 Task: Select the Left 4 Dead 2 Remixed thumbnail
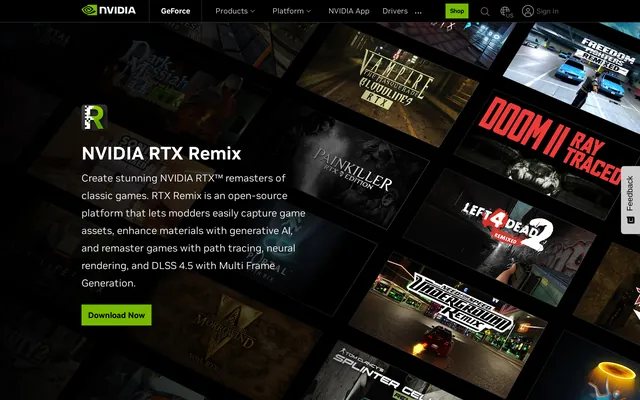coord(500,236)
